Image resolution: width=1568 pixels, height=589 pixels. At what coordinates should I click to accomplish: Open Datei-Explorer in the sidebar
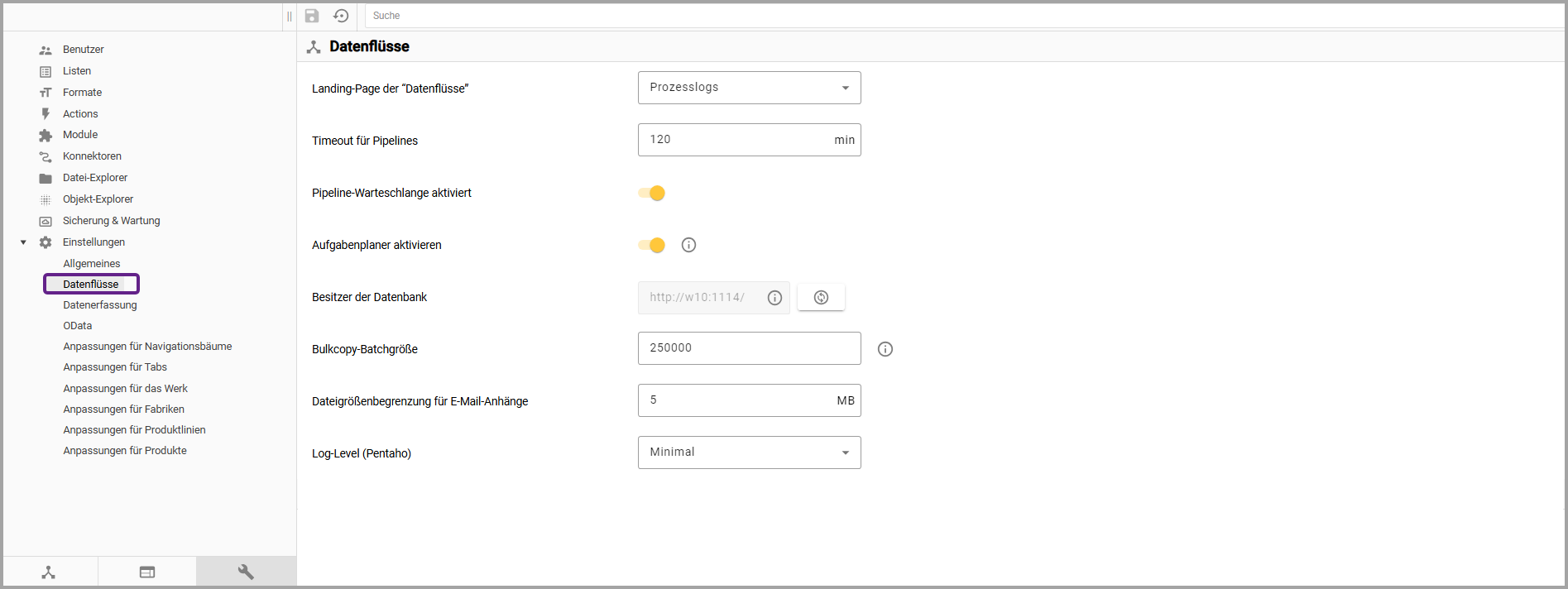point(95,178)
